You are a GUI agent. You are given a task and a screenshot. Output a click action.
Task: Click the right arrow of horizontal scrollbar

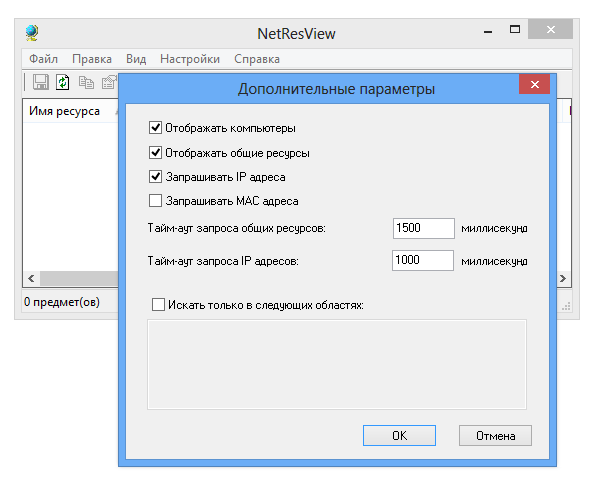[x=563, y=279]
